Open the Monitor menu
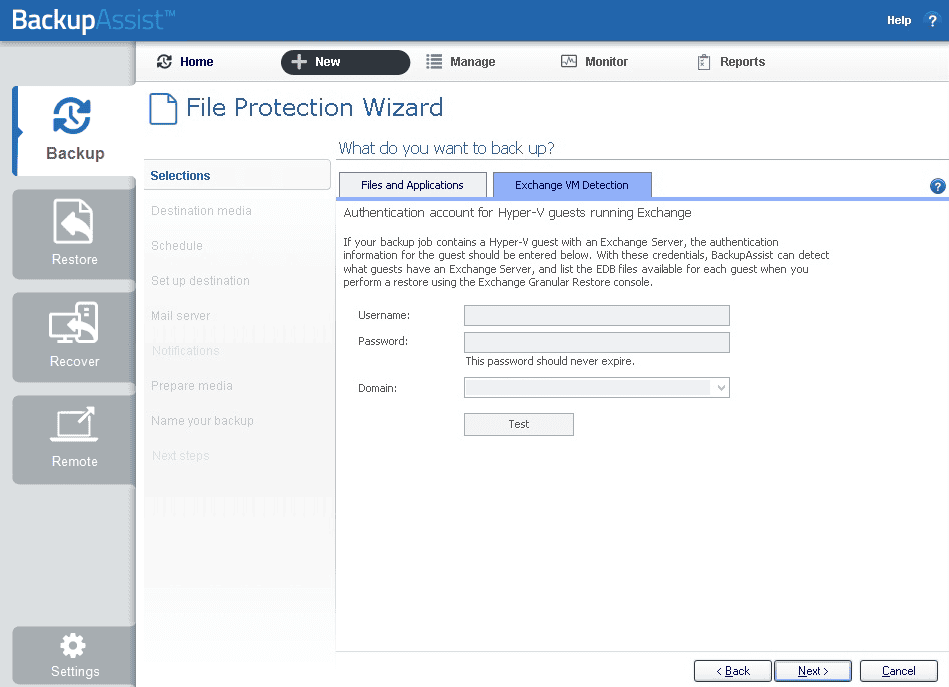Image resolution: width=949 pixels, height=687 pixels. (x=594, y=62)
